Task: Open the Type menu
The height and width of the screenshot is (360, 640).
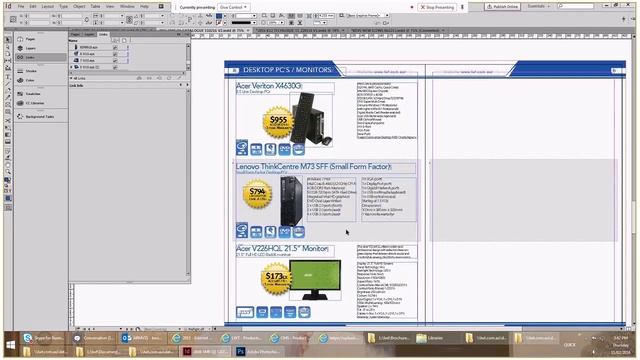Action: (64, 7)
